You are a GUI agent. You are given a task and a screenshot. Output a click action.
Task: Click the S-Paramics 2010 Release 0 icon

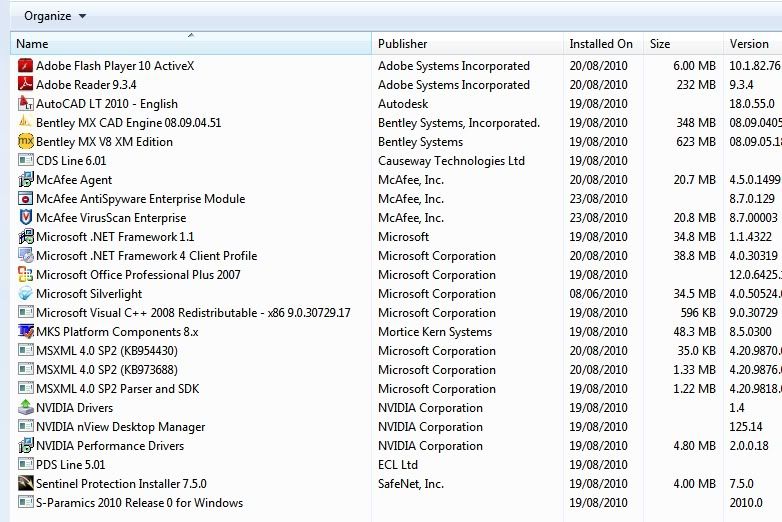[x=25, y=502]
